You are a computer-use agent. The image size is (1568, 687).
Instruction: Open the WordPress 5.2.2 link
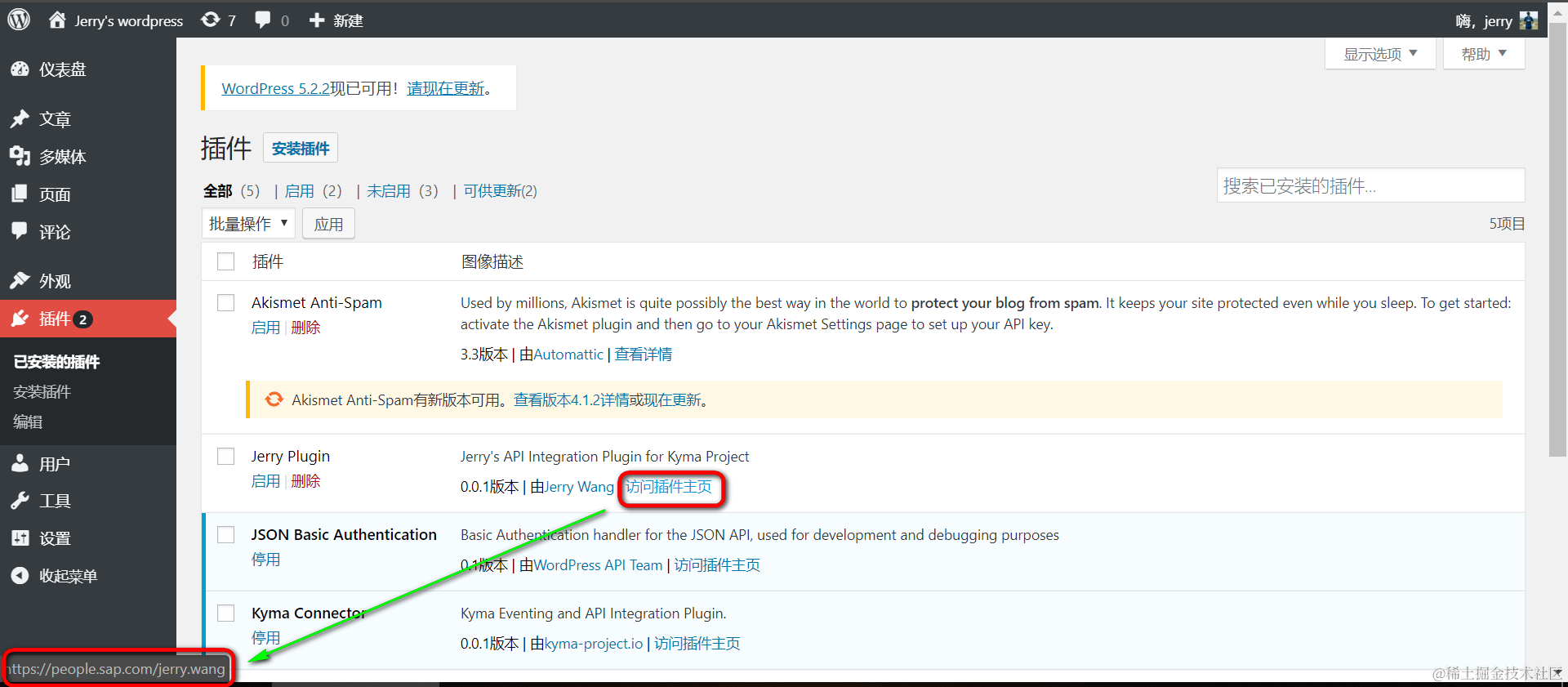tap(275, 88)
